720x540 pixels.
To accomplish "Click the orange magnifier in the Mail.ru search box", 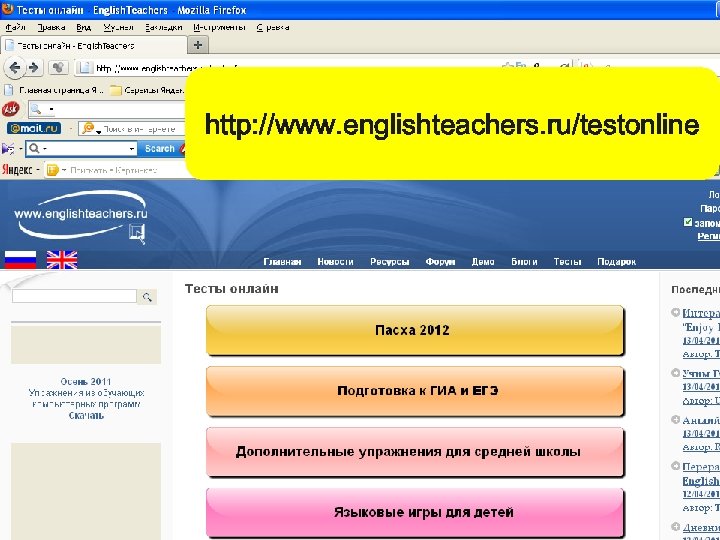I will click(87, 129).
